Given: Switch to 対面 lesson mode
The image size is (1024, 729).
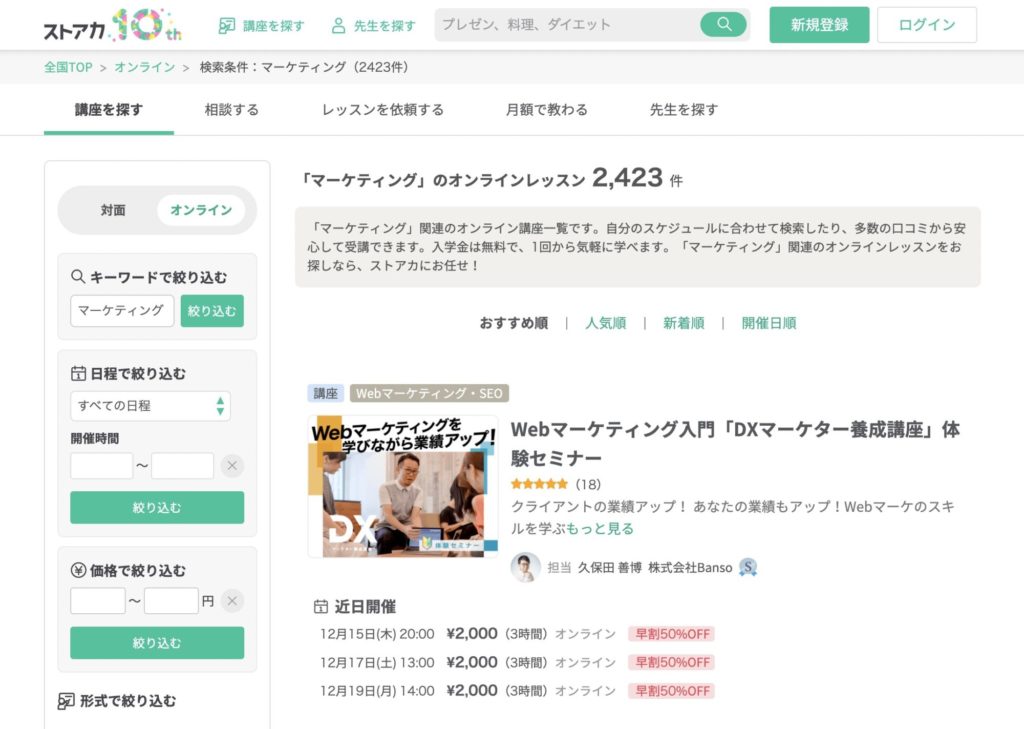Looking at the screenshot, I should (x=113, y=210).
